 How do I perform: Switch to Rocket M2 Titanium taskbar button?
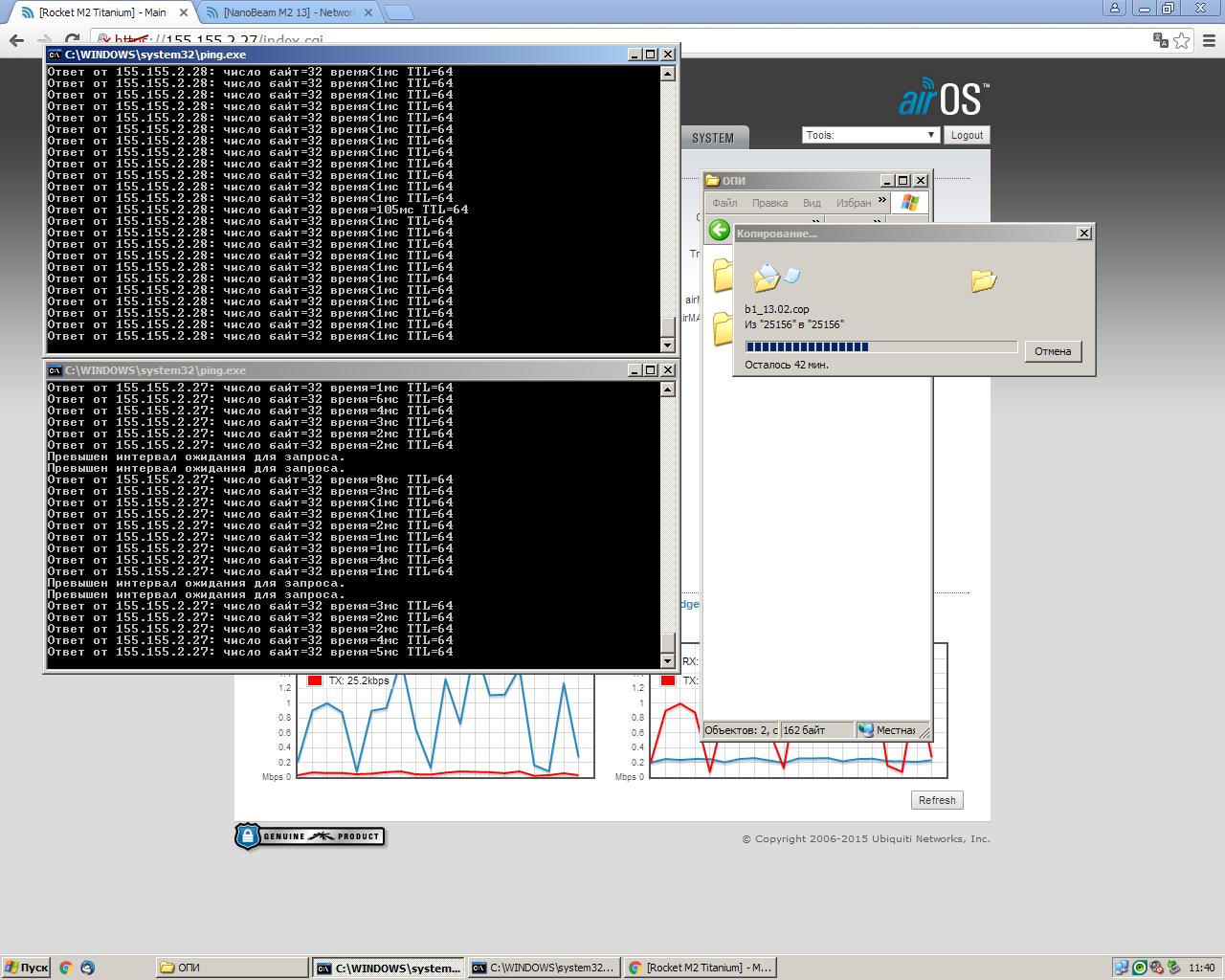699,968
